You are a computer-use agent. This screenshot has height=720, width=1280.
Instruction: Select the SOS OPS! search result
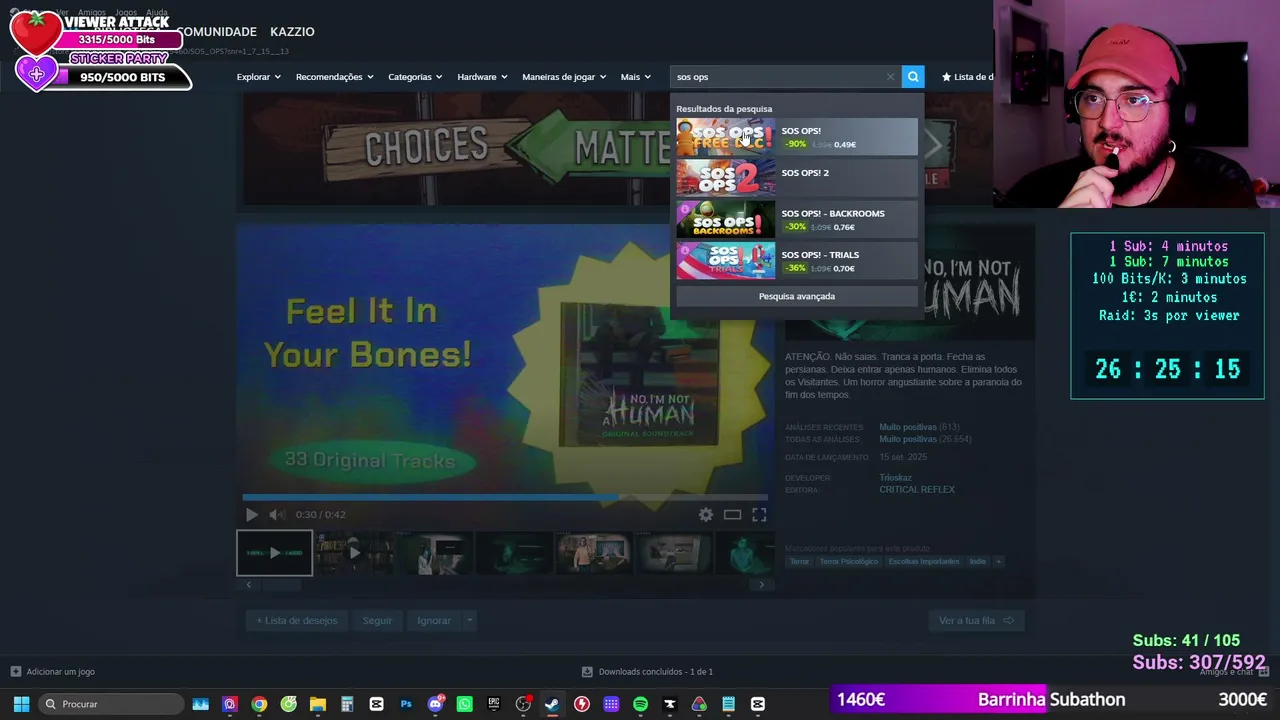point(796,137)
